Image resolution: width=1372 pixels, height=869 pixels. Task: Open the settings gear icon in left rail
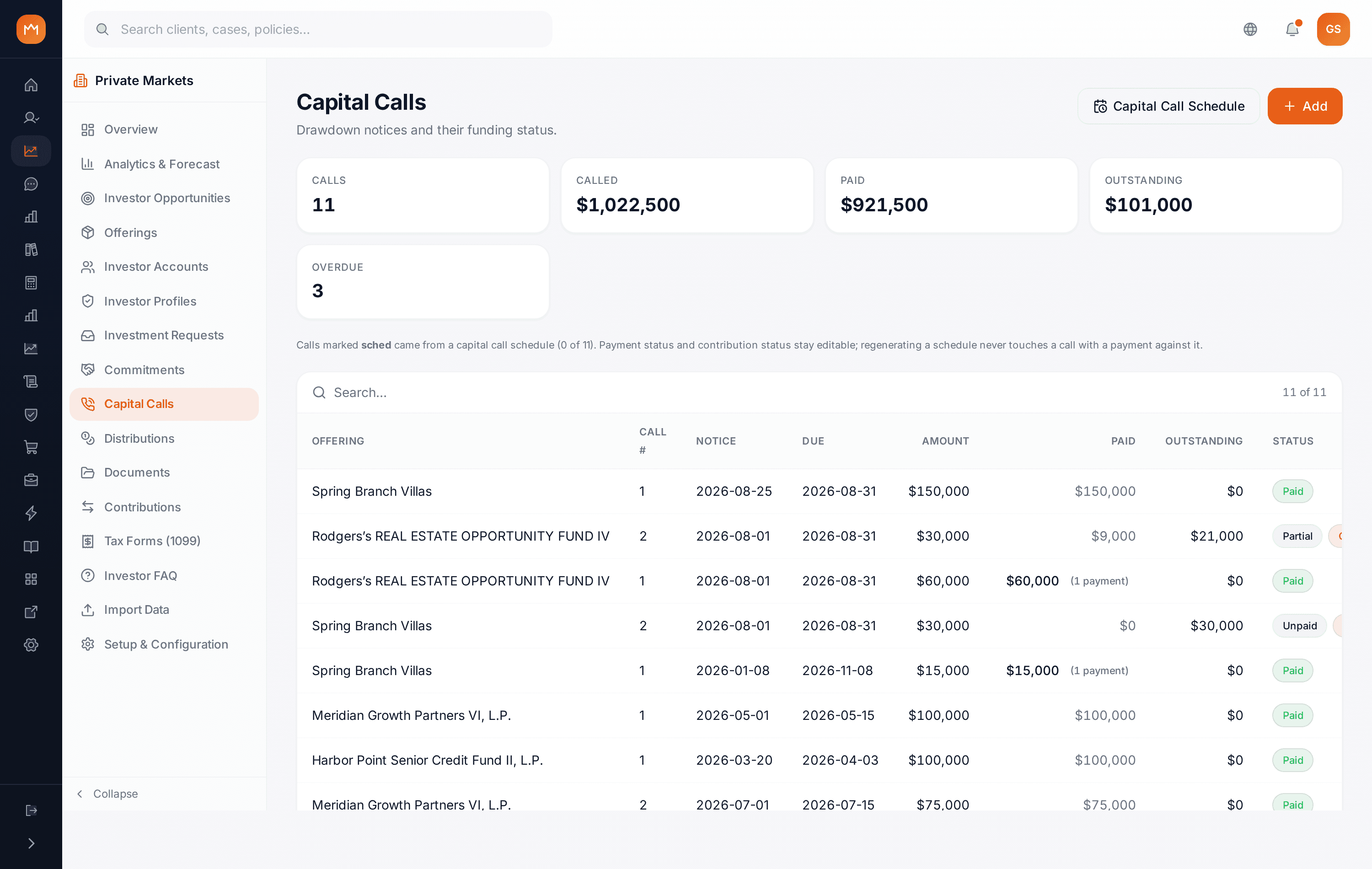coord(31,644)
